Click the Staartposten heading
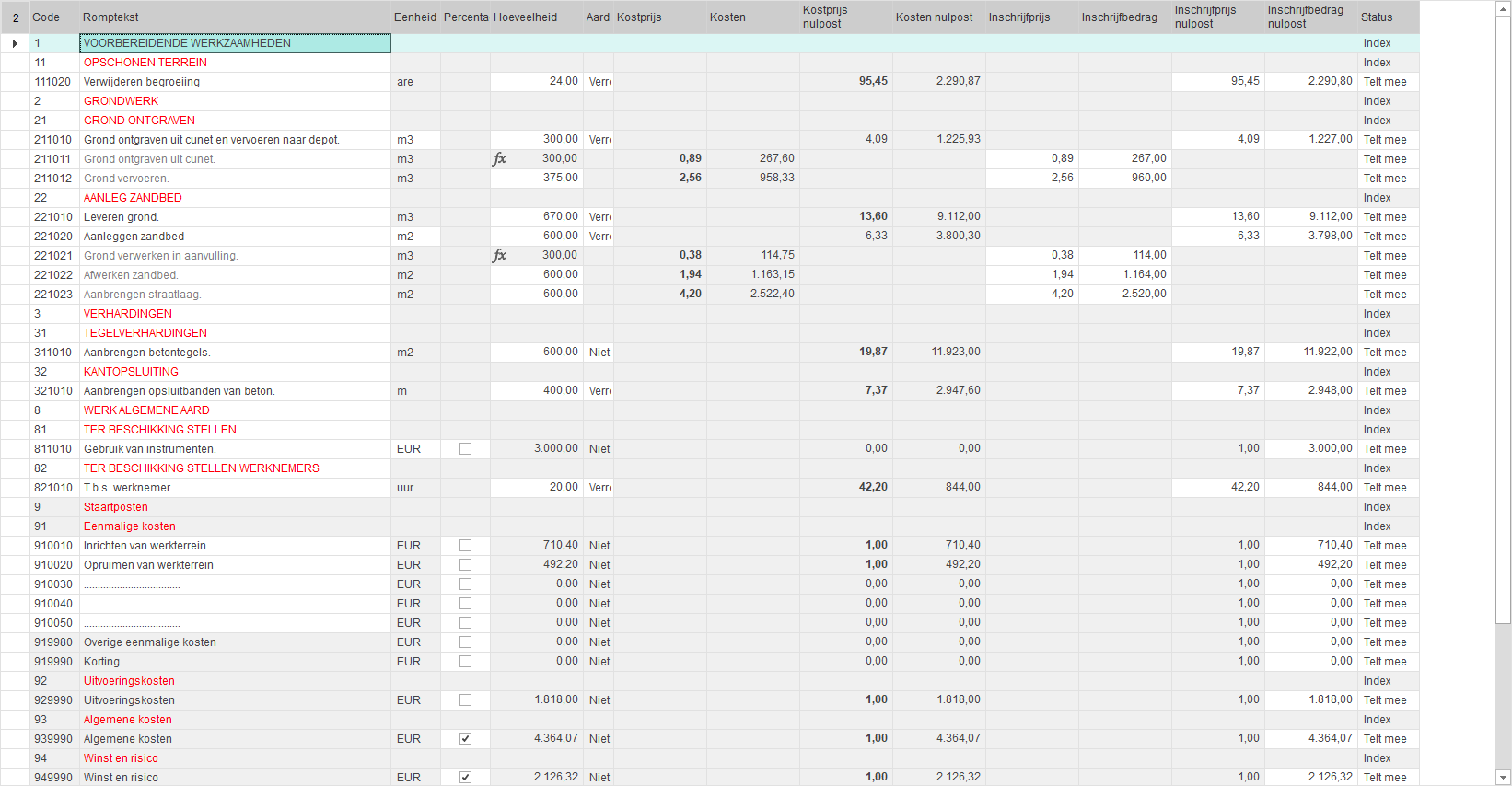Image resolution: width=1512 pixels, height=786 pixels. pyautogui.click(x=116, y=507)
